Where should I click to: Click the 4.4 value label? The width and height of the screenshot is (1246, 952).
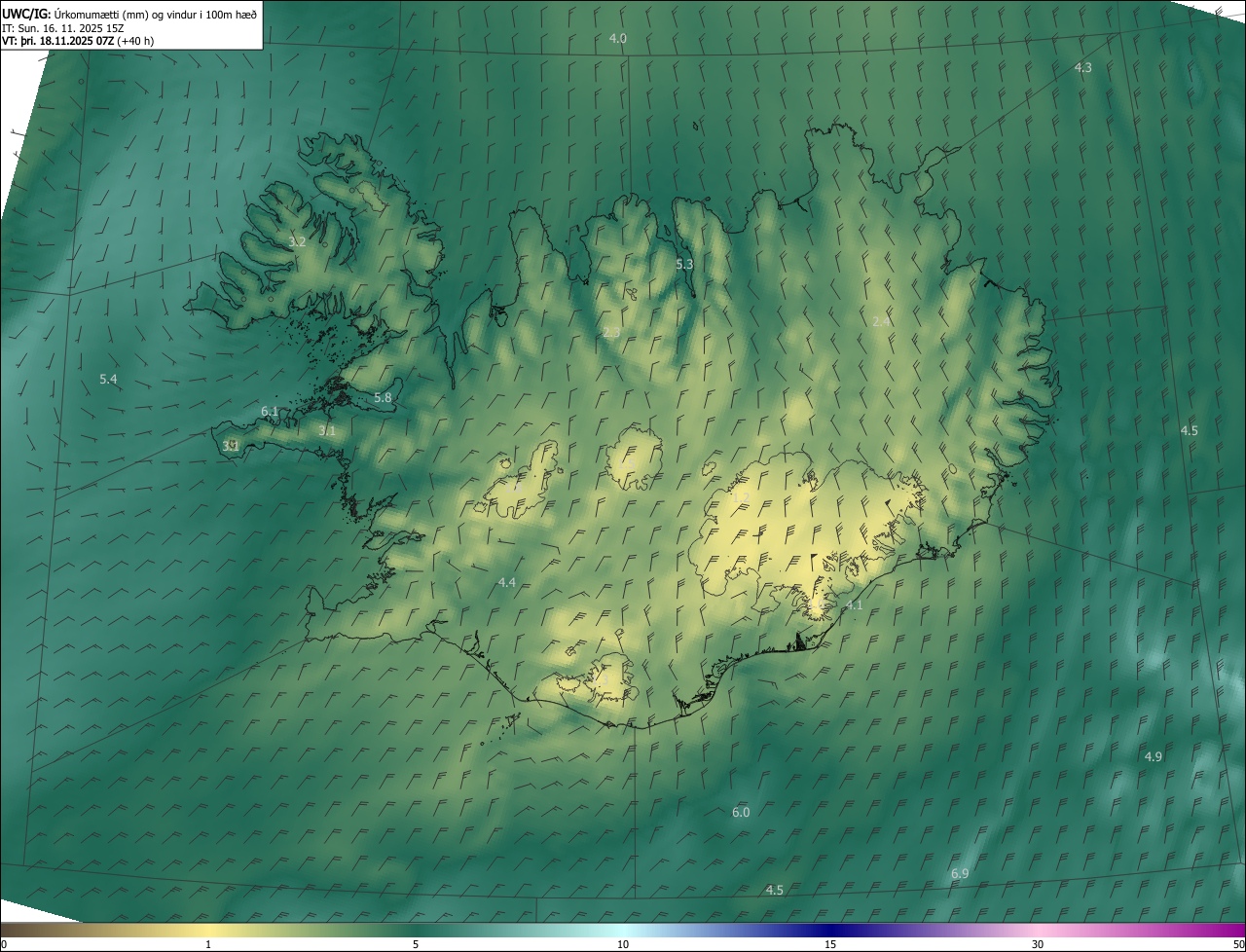pos(506,582)
